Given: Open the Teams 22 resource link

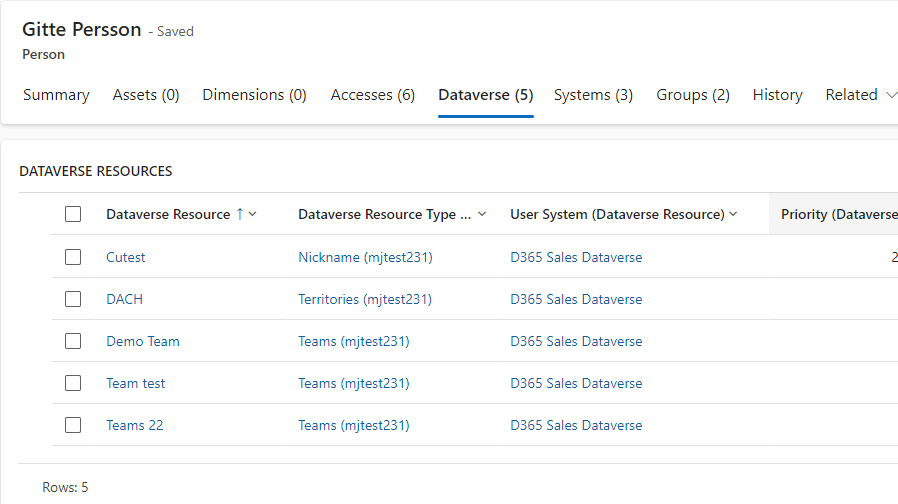Looking at the screenshot, I should [x=134, y=425].
